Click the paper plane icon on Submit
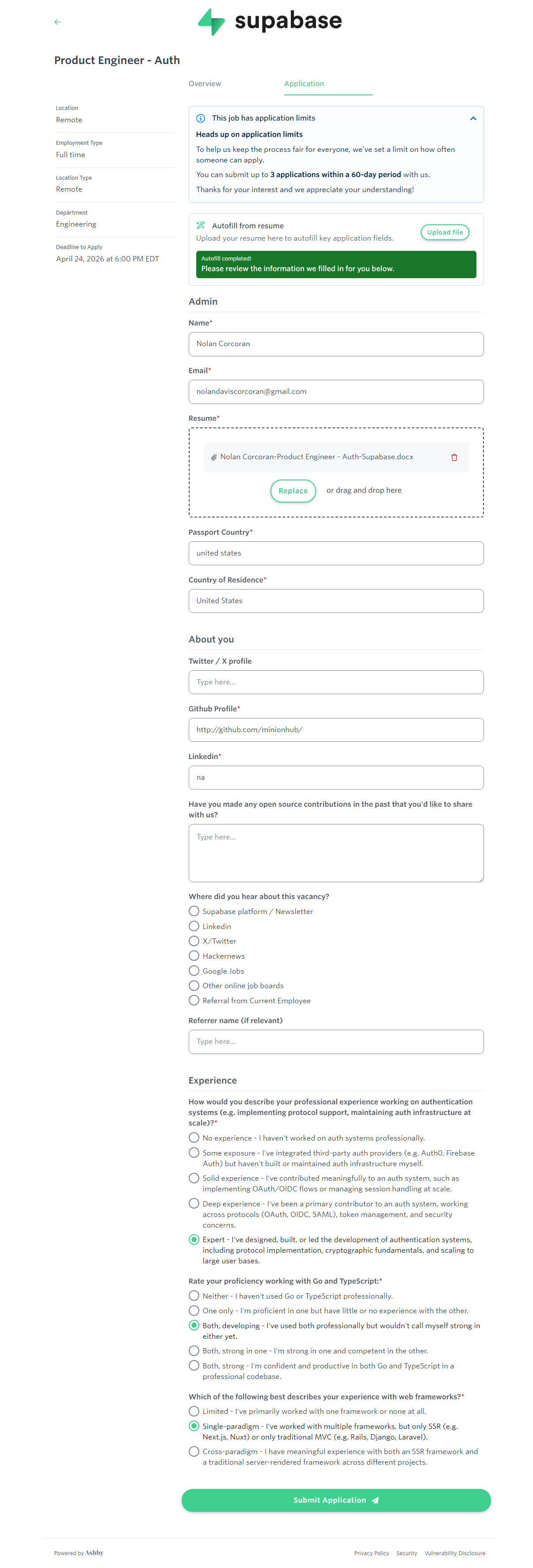Screen dimensions: 533x1568 [375, 1500]
